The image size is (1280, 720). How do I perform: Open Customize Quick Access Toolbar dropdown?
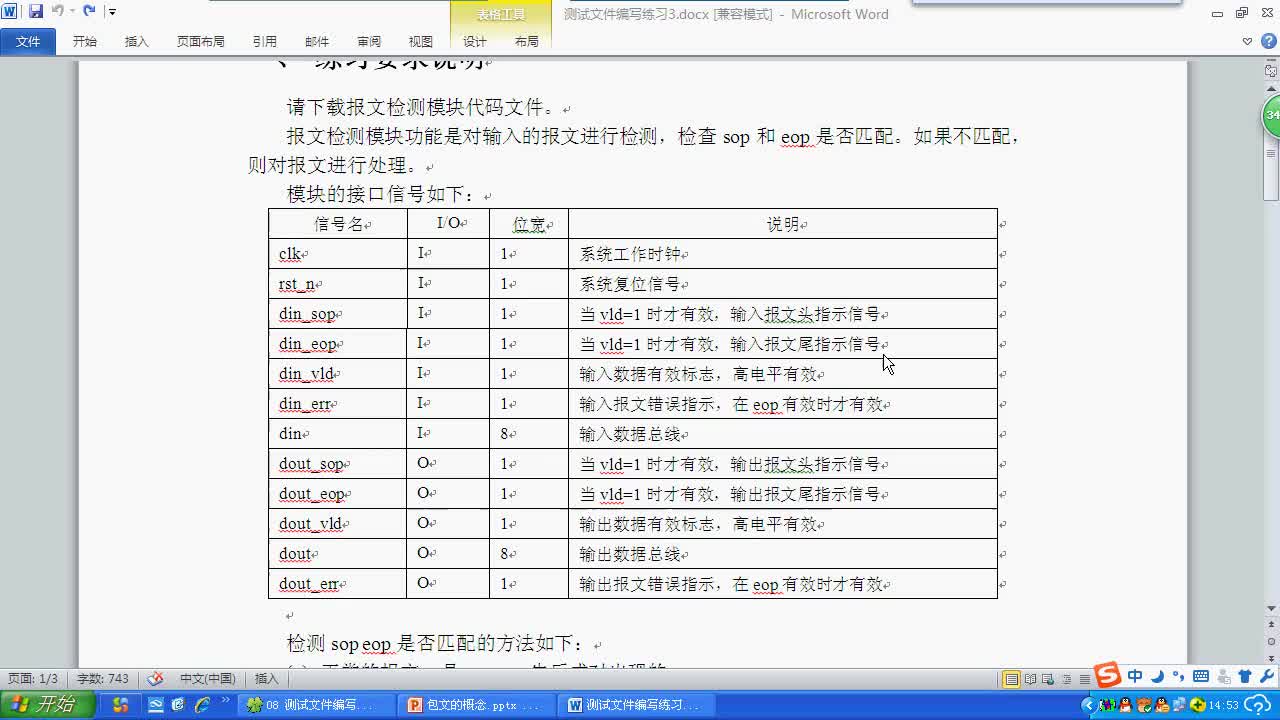pos(112,12)
